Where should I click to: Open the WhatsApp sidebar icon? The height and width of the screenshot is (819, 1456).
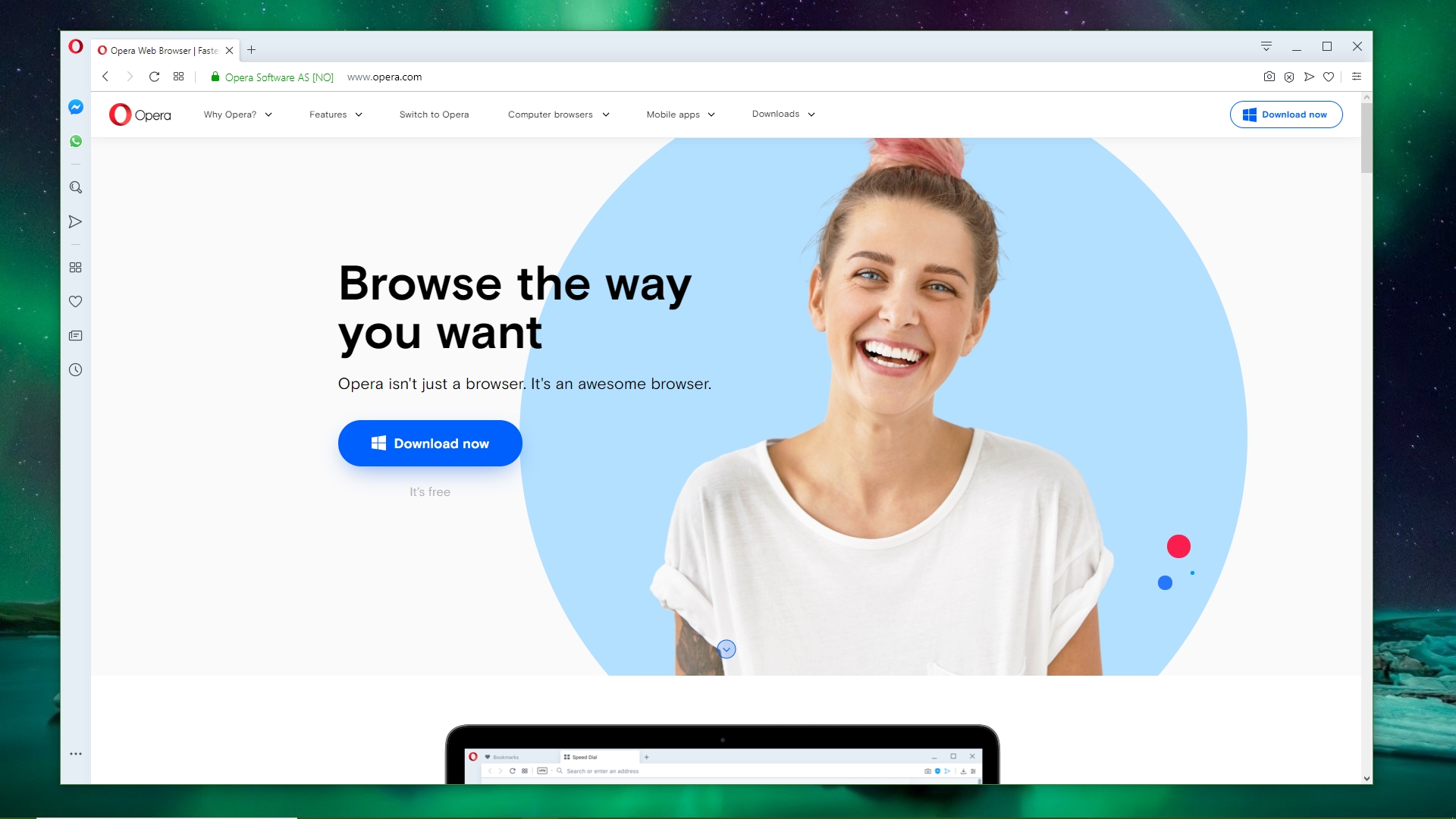tap(75, 141)
